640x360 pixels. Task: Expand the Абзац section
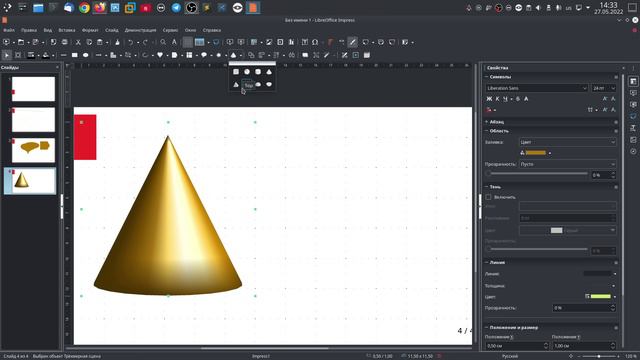487,122
